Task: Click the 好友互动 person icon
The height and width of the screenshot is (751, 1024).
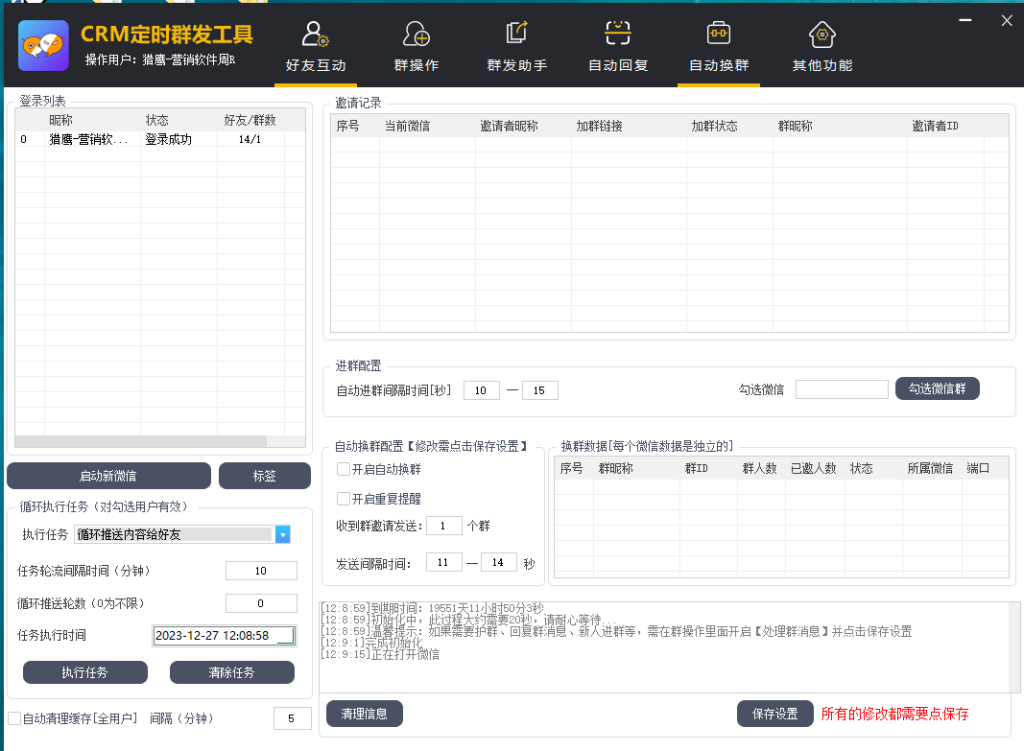Action: [316, 35]
